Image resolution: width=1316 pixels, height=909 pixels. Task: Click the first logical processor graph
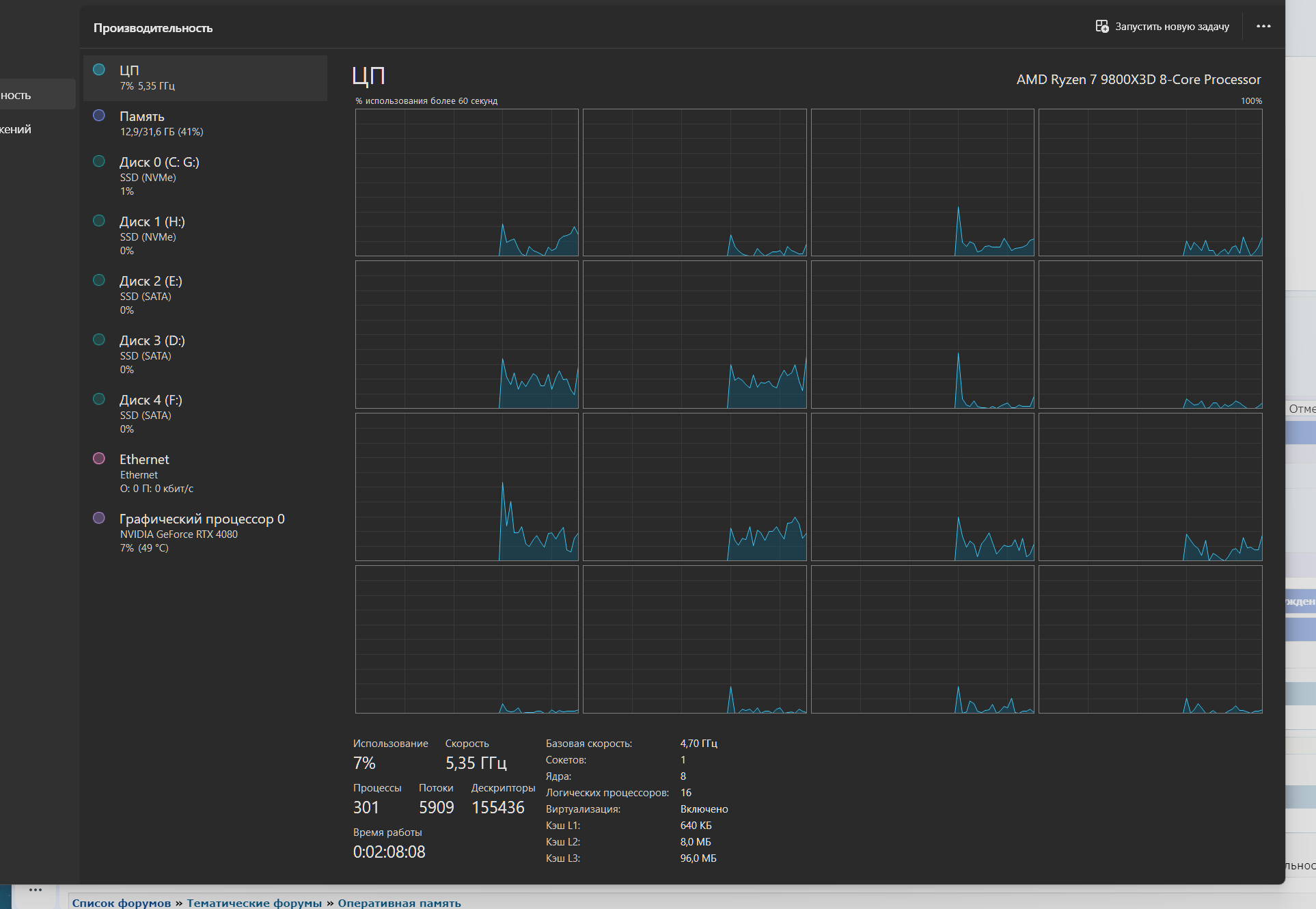[x=467, y=182]
